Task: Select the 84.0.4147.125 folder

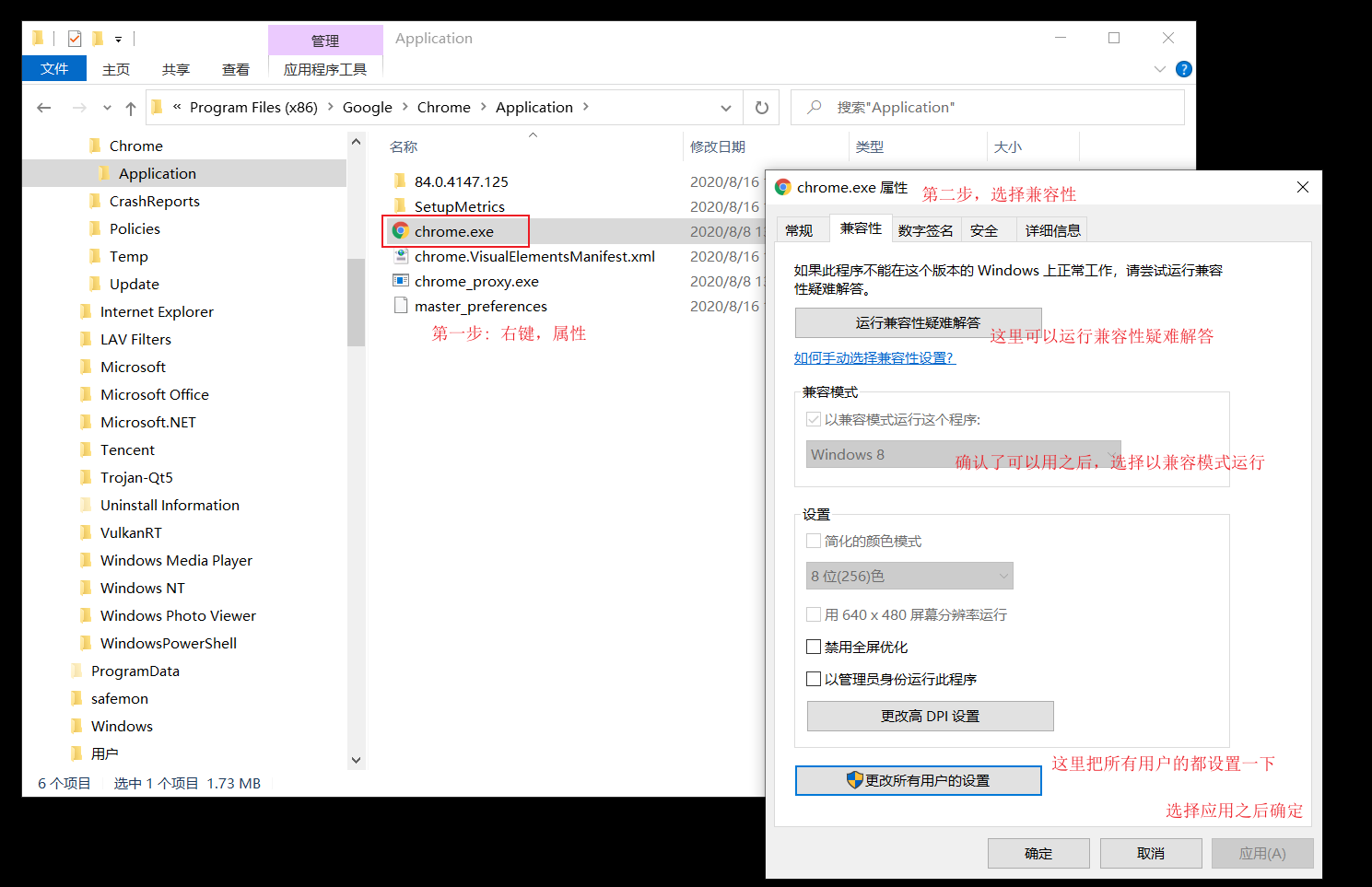Action: [461, 181]
